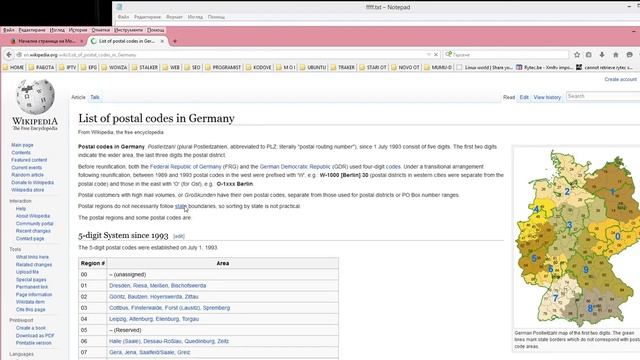Image resolution: width=640 pixels, height=360 pixels.
Task: Open the Cottbus link in region 03 row
Action: pos(119,308)
